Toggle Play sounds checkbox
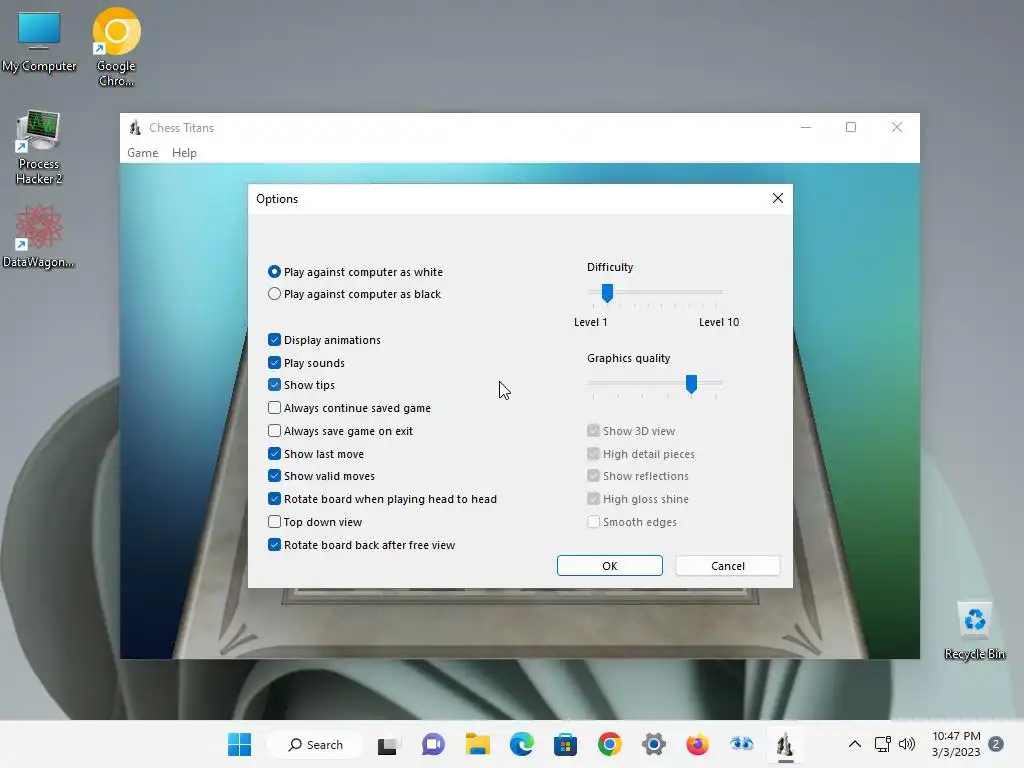Viewport: 1024px width, 768px height. tap(274, 362)
